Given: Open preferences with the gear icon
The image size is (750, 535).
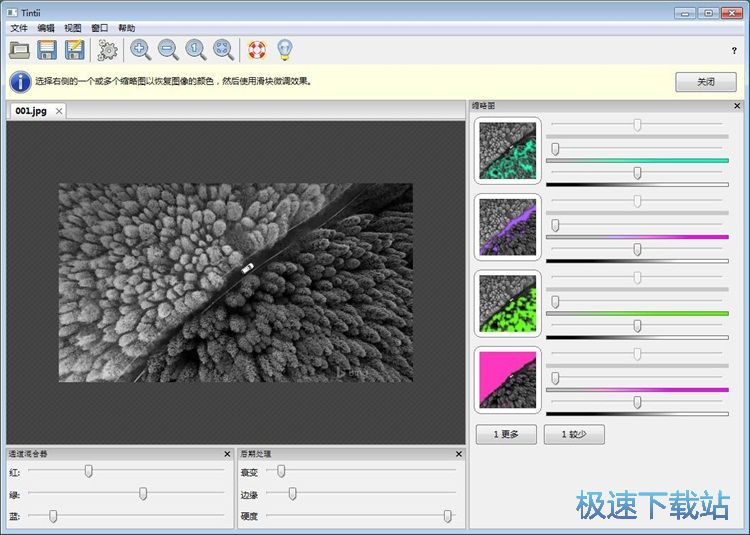Looking at the screenshot, I should [x=107, y=49].
